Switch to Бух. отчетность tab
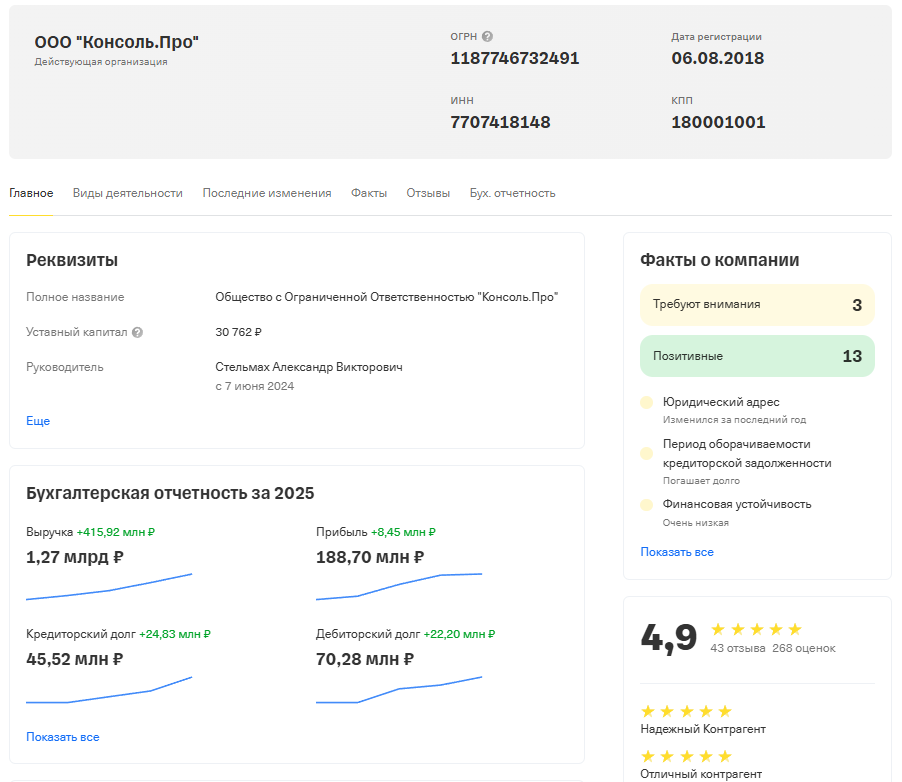This screenshot has height=782, width=902. pyautogui.click(x=513, y=193)
